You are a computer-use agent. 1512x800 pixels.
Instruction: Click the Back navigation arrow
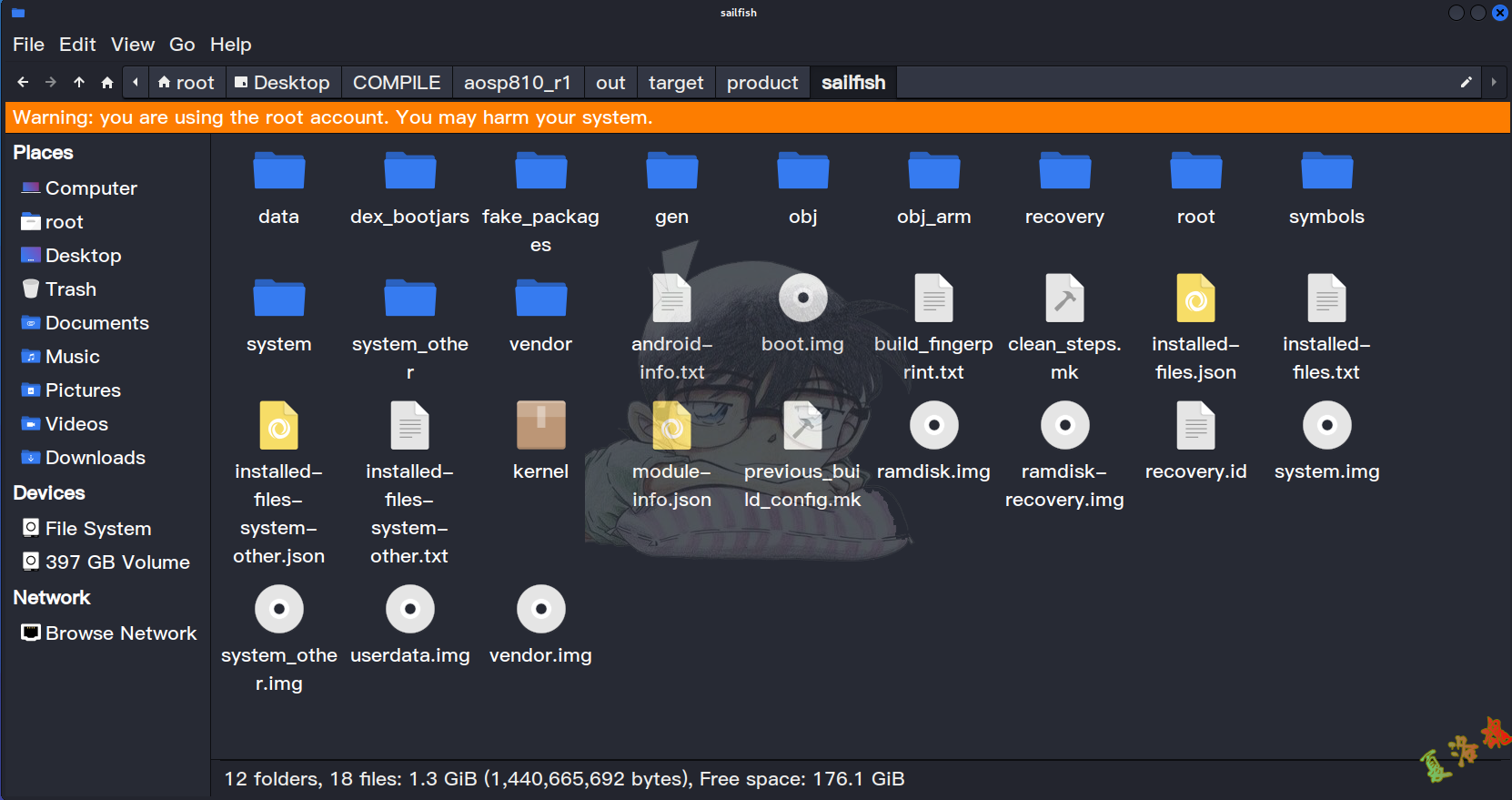[23, 83]
